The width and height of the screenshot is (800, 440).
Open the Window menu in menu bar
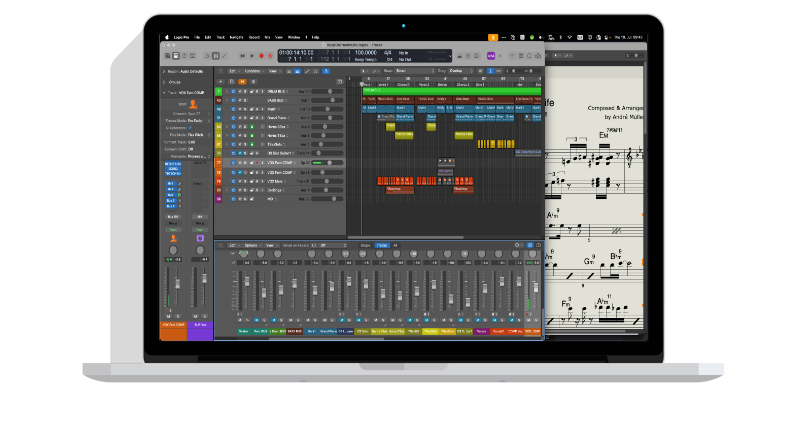click(x=293, y=37)
